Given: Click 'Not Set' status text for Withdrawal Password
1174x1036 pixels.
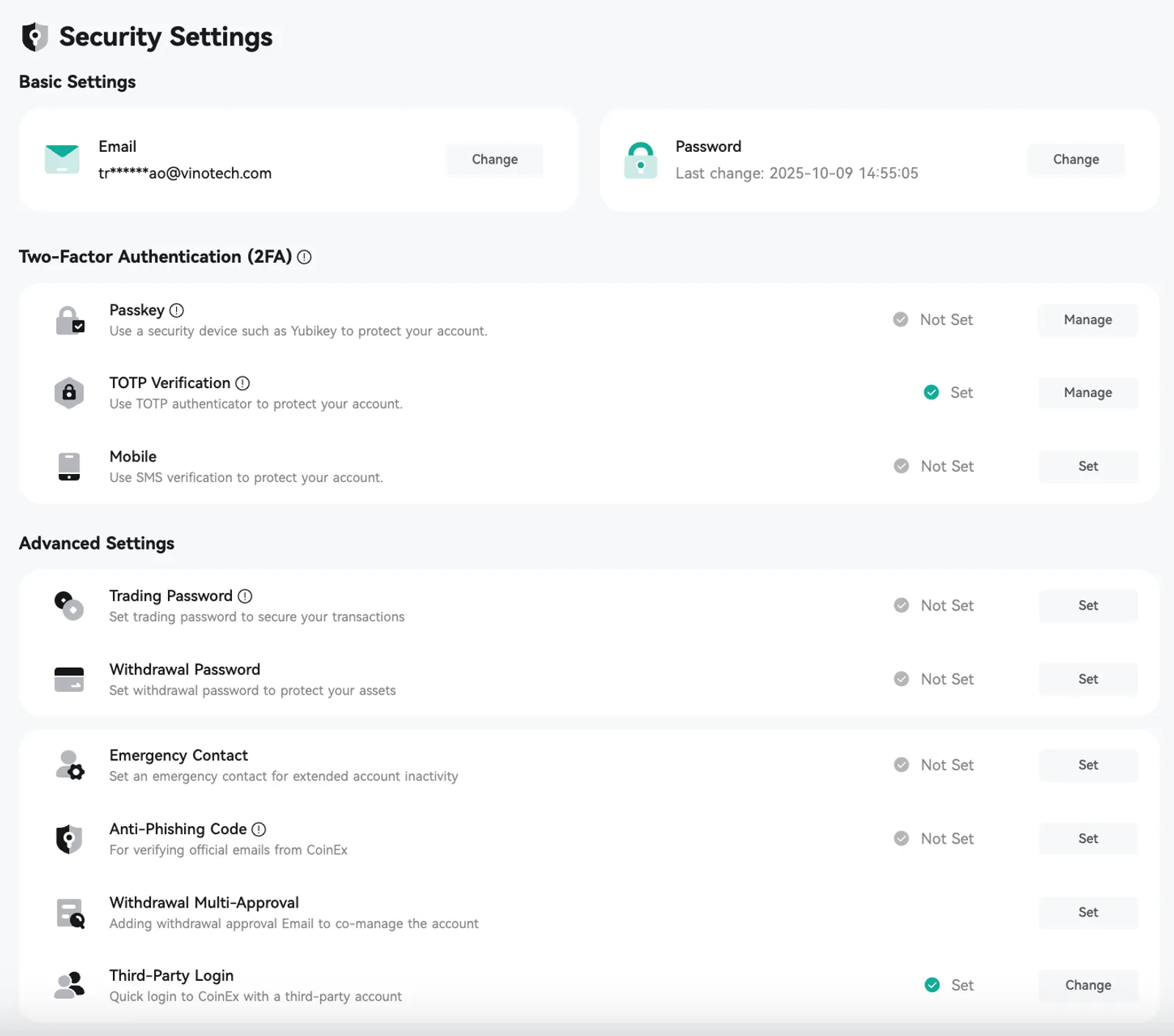Looking at the screenshot, I should 947,679.
